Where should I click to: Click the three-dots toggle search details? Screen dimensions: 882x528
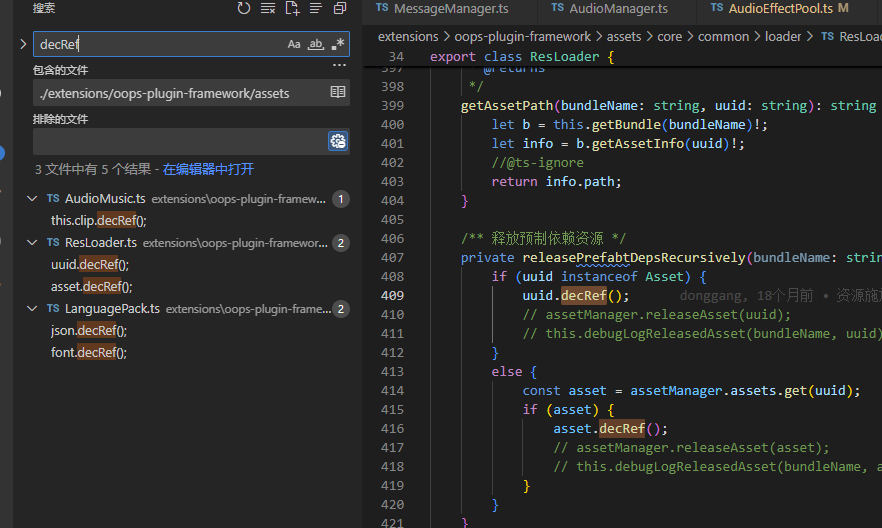(339, 65)
